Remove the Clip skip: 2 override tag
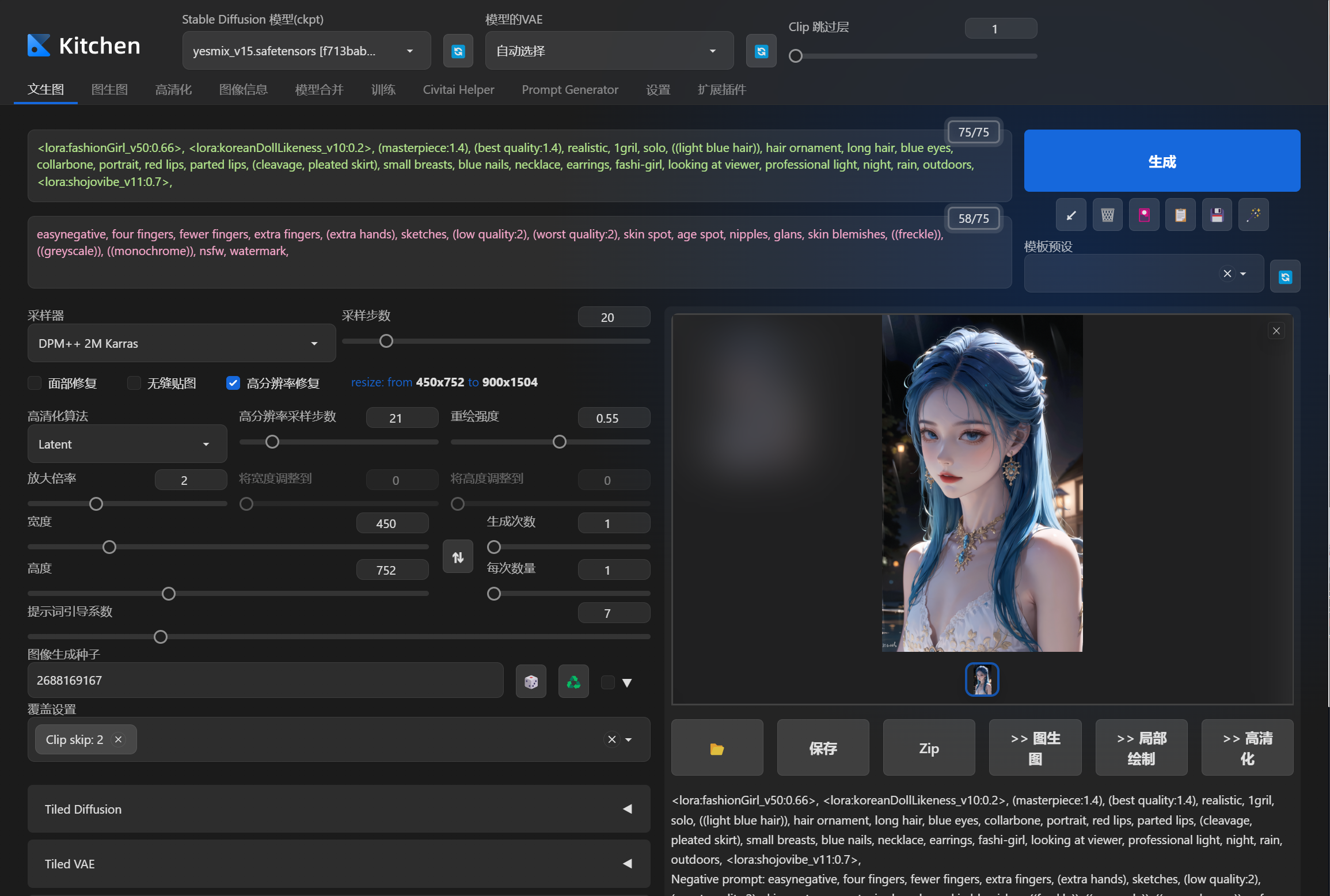Image resolution: width=1330 pixels, height=896 pixels. point(118,739)
